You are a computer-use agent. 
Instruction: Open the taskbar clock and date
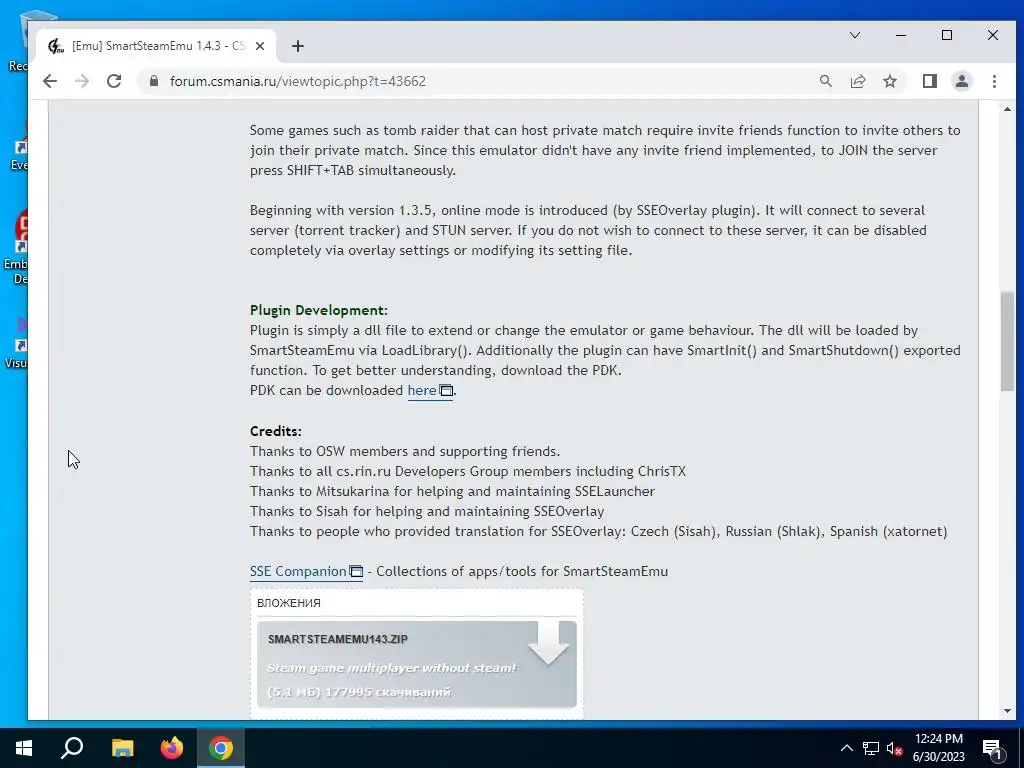938,748
